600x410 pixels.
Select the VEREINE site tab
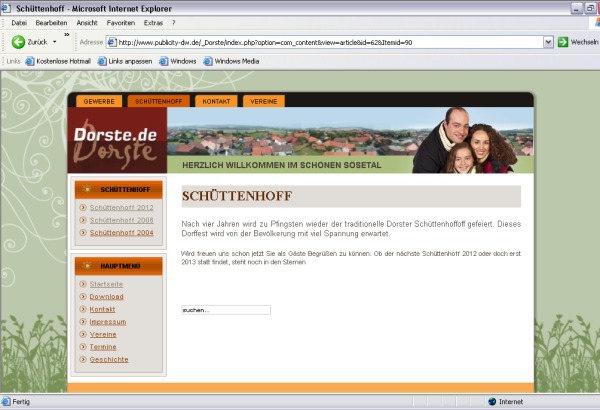[264, 101]
